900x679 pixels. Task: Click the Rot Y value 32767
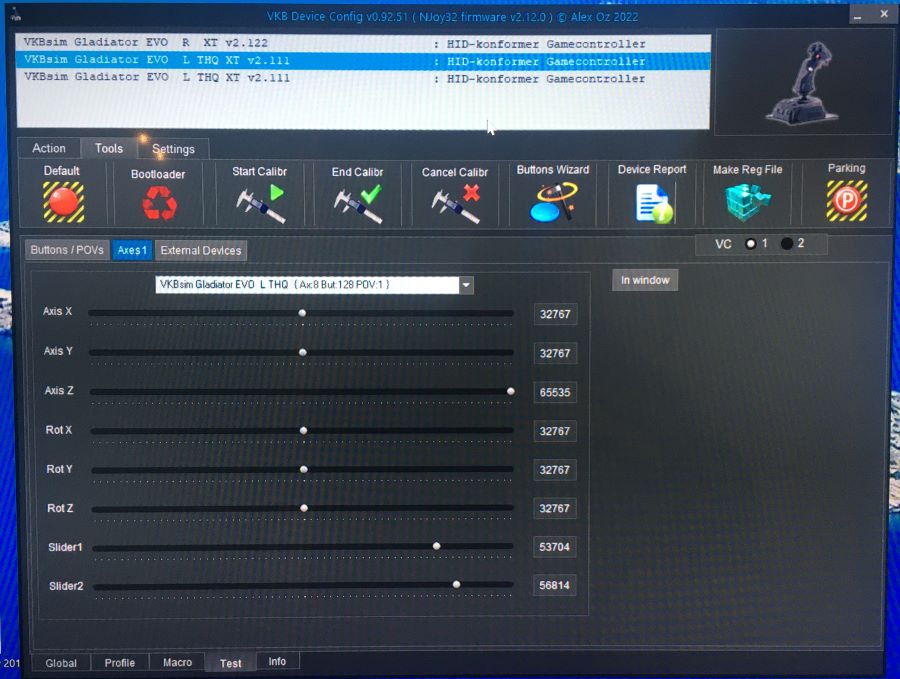[554, 470]
